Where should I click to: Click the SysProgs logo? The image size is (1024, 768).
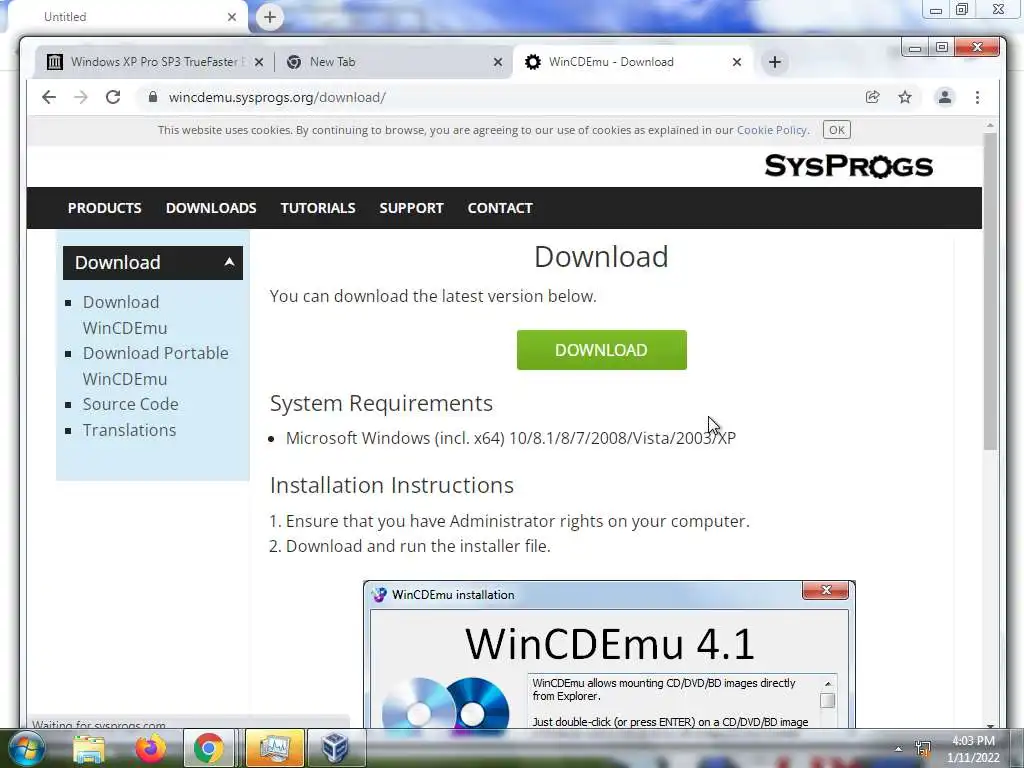848,167
